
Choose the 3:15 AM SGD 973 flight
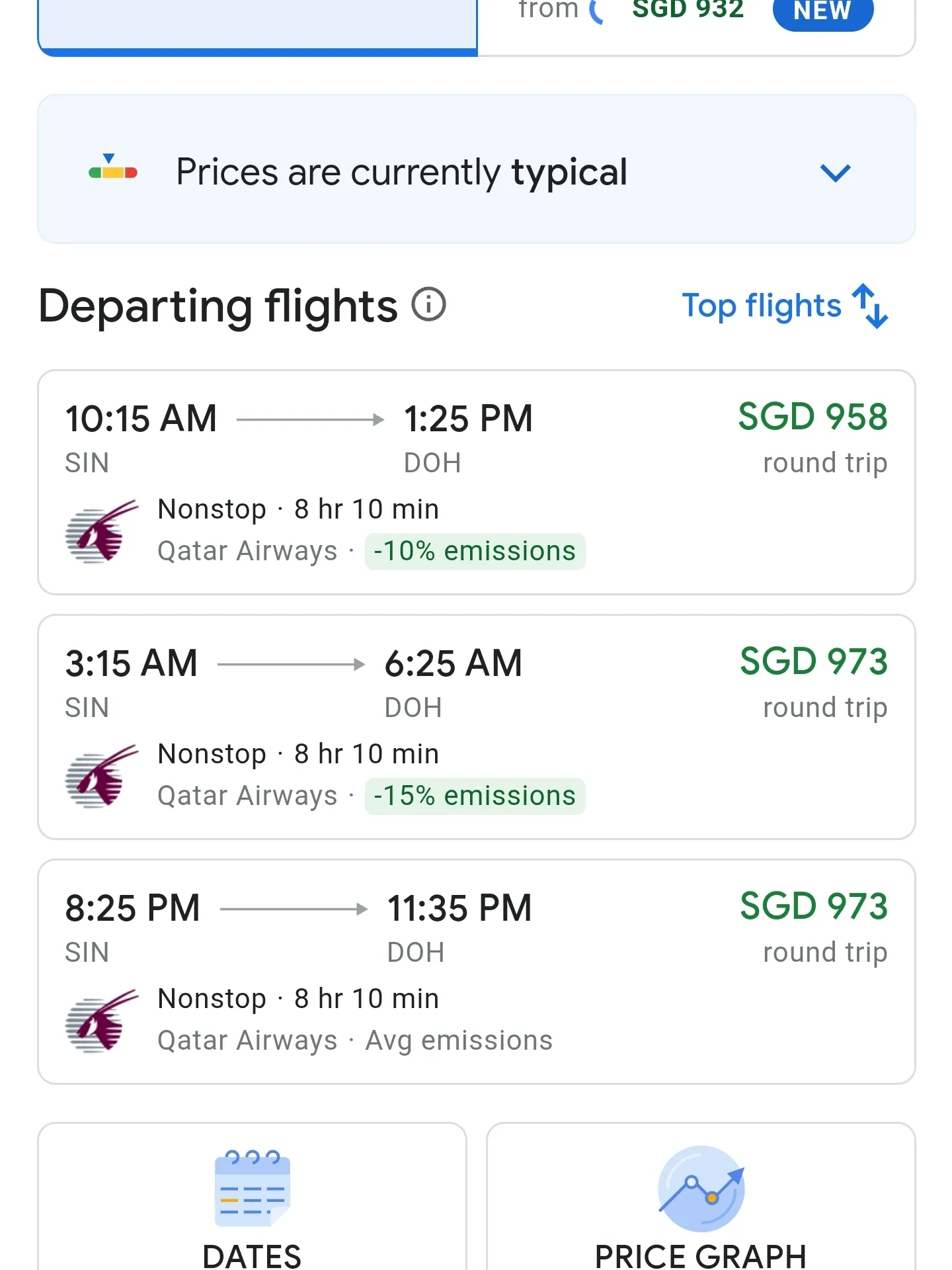477,727
